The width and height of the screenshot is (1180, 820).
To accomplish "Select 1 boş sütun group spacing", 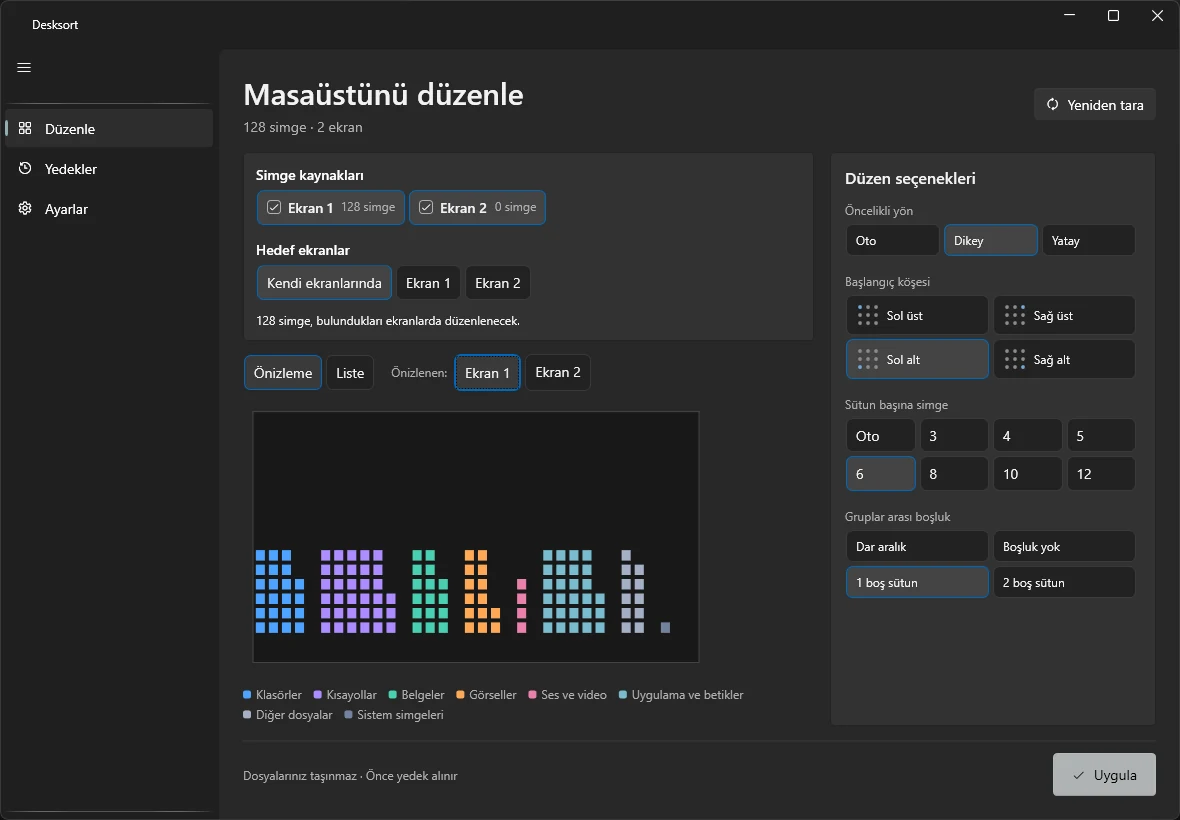I will [917, 582].
